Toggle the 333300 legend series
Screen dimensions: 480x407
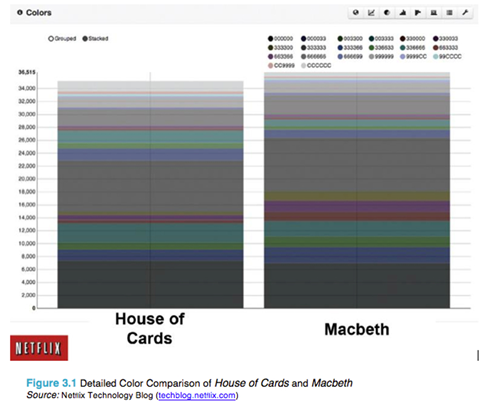coord(280,48)
